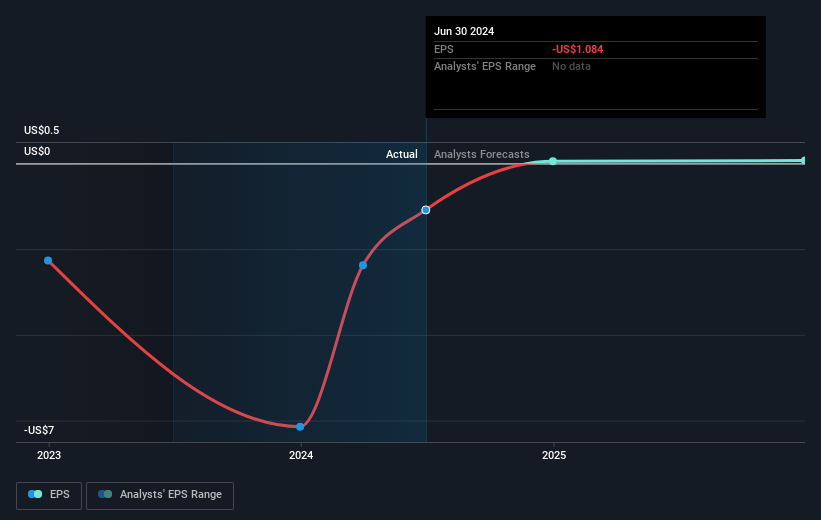
Task: Click the March 2024 EPS data point
Action: 363,265
